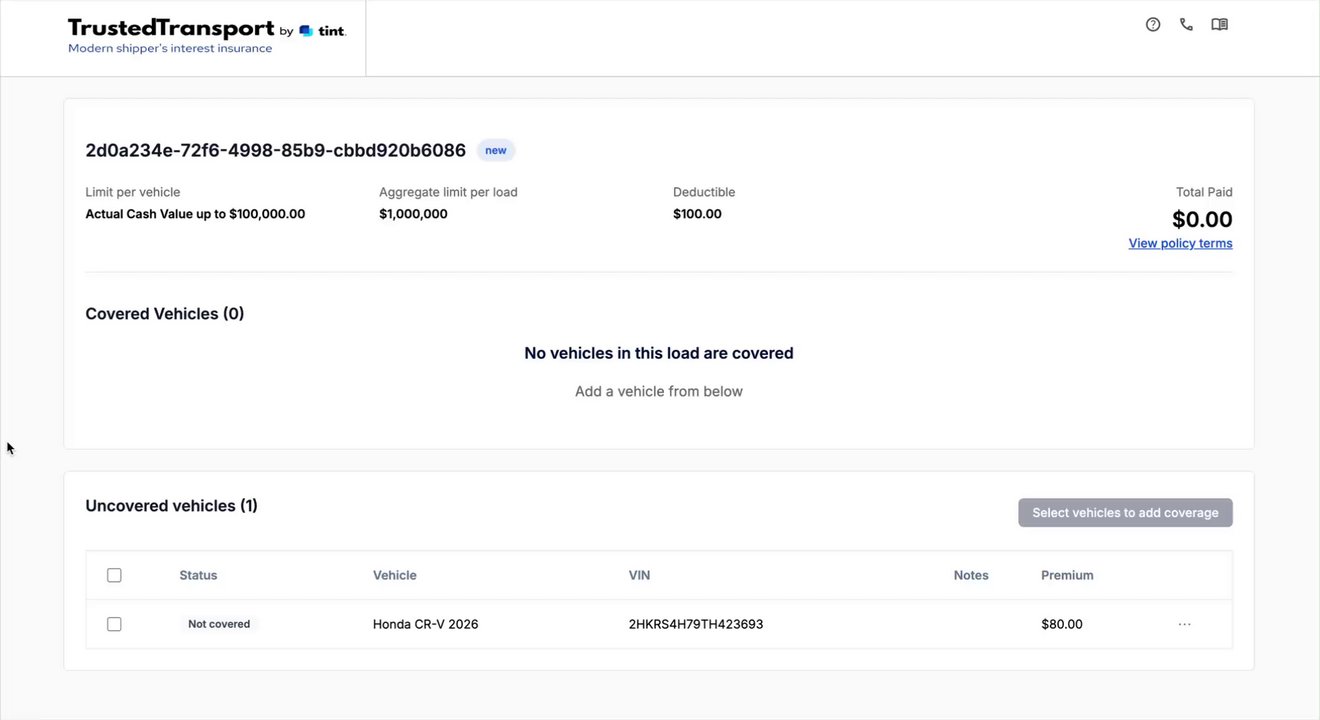Click the VIN column header

(639, 575)
